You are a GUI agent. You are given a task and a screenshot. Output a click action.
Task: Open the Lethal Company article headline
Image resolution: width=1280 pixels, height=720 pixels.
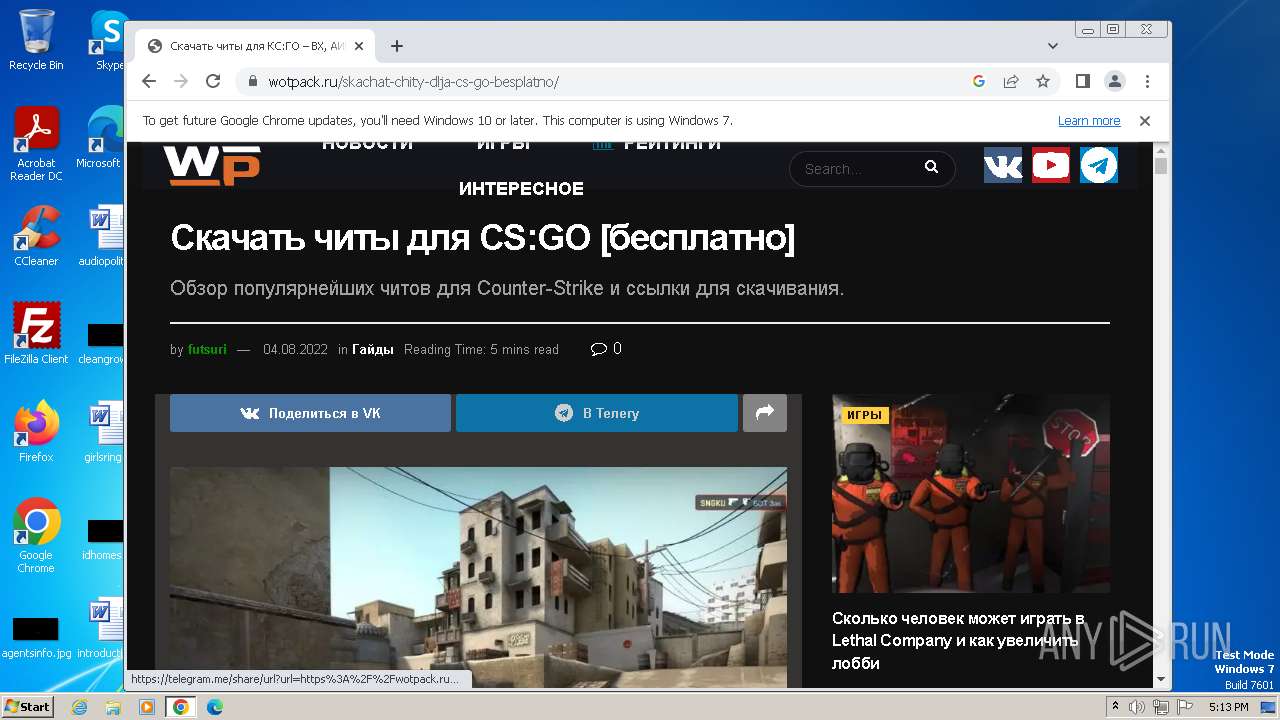958,640
